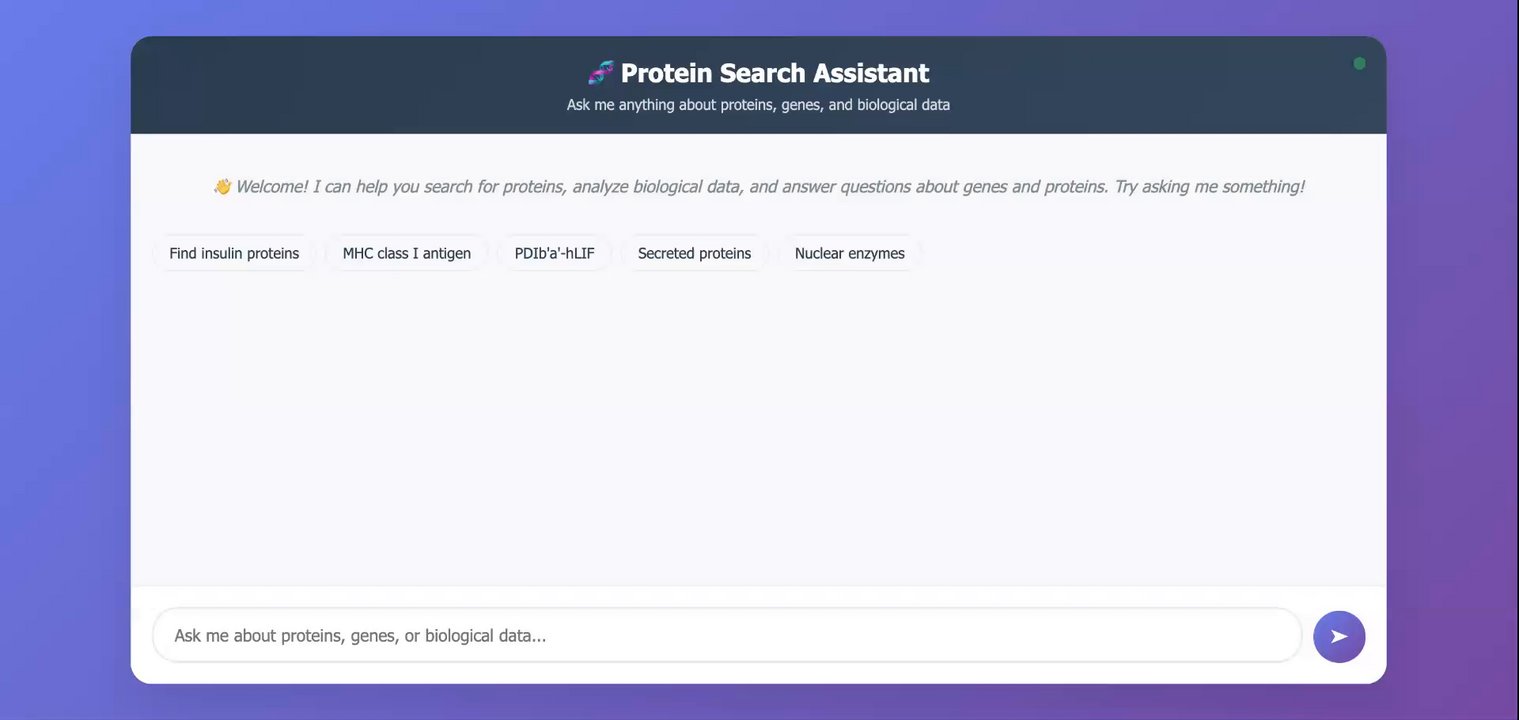Try the "Secreted proteins" suggestion chip
The height and width of the screenshot is (720, 1519).
coord(694,254)
